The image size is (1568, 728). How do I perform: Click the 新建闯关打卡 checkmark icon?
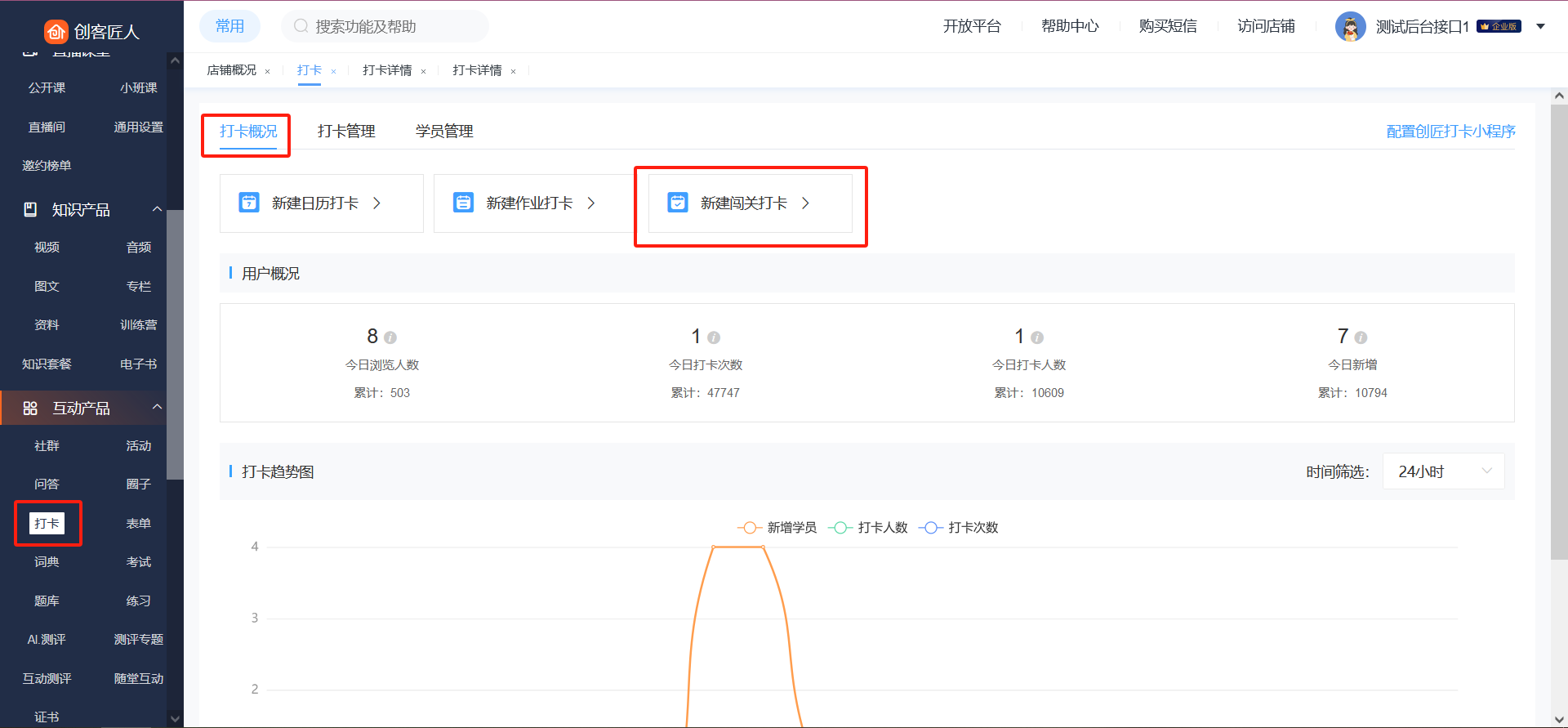click(x=678, y=203)
